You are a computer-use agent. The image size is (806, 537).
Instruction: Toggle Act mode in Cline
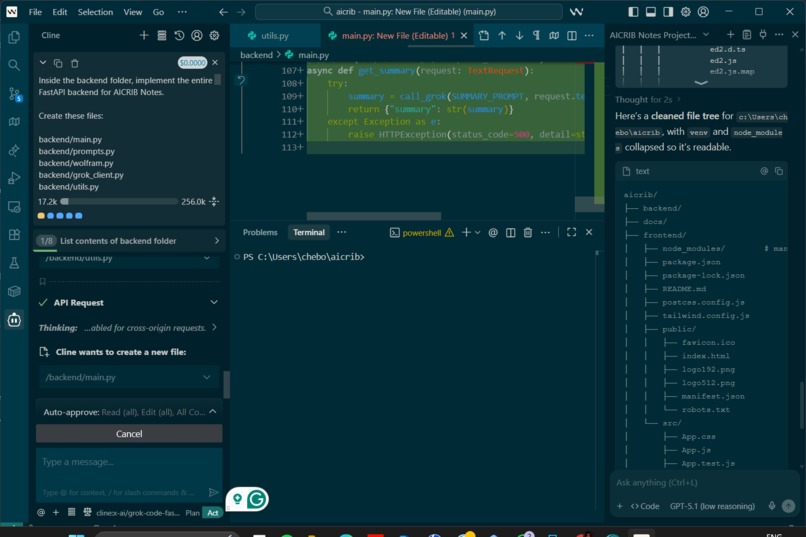click(x=212, y=513)
